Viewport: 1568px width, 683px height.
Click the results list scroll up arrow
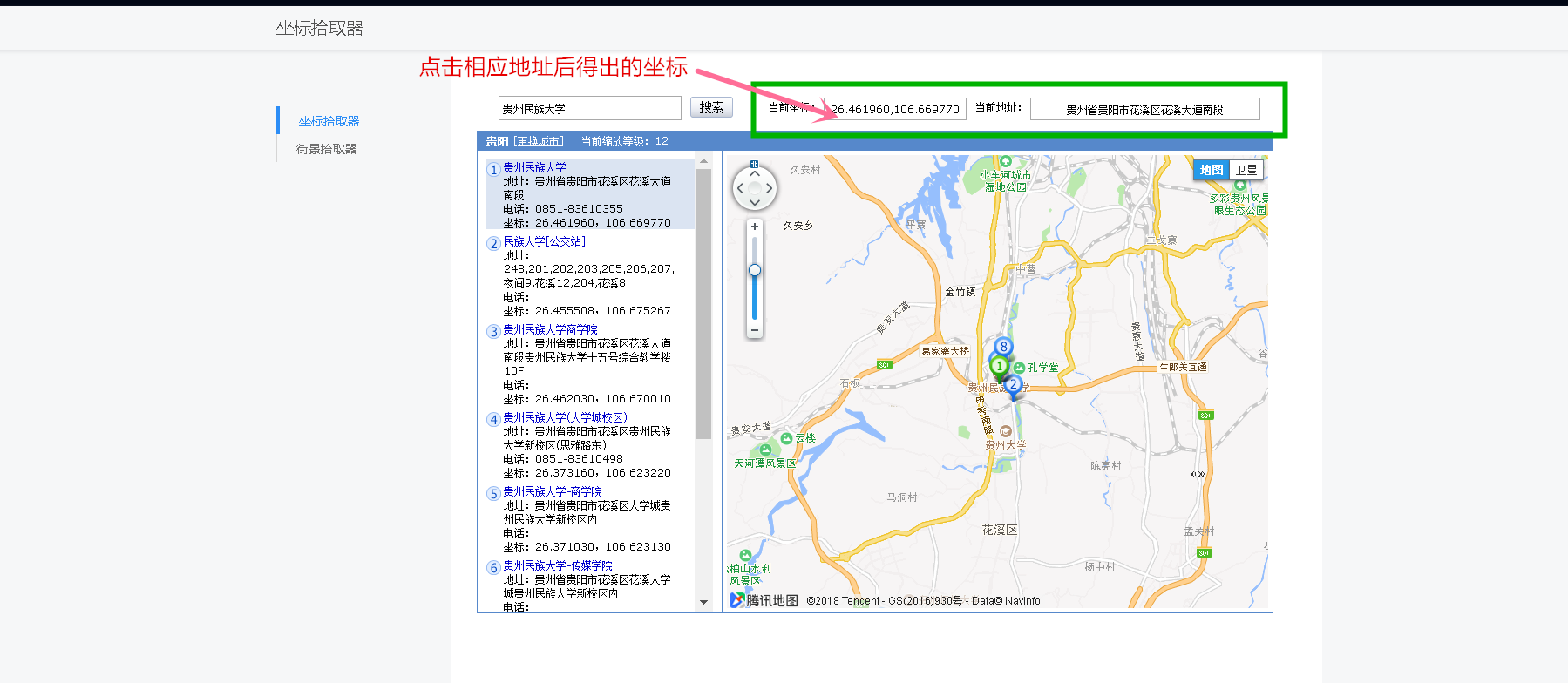pyautogui.click(x=703, y=161)
